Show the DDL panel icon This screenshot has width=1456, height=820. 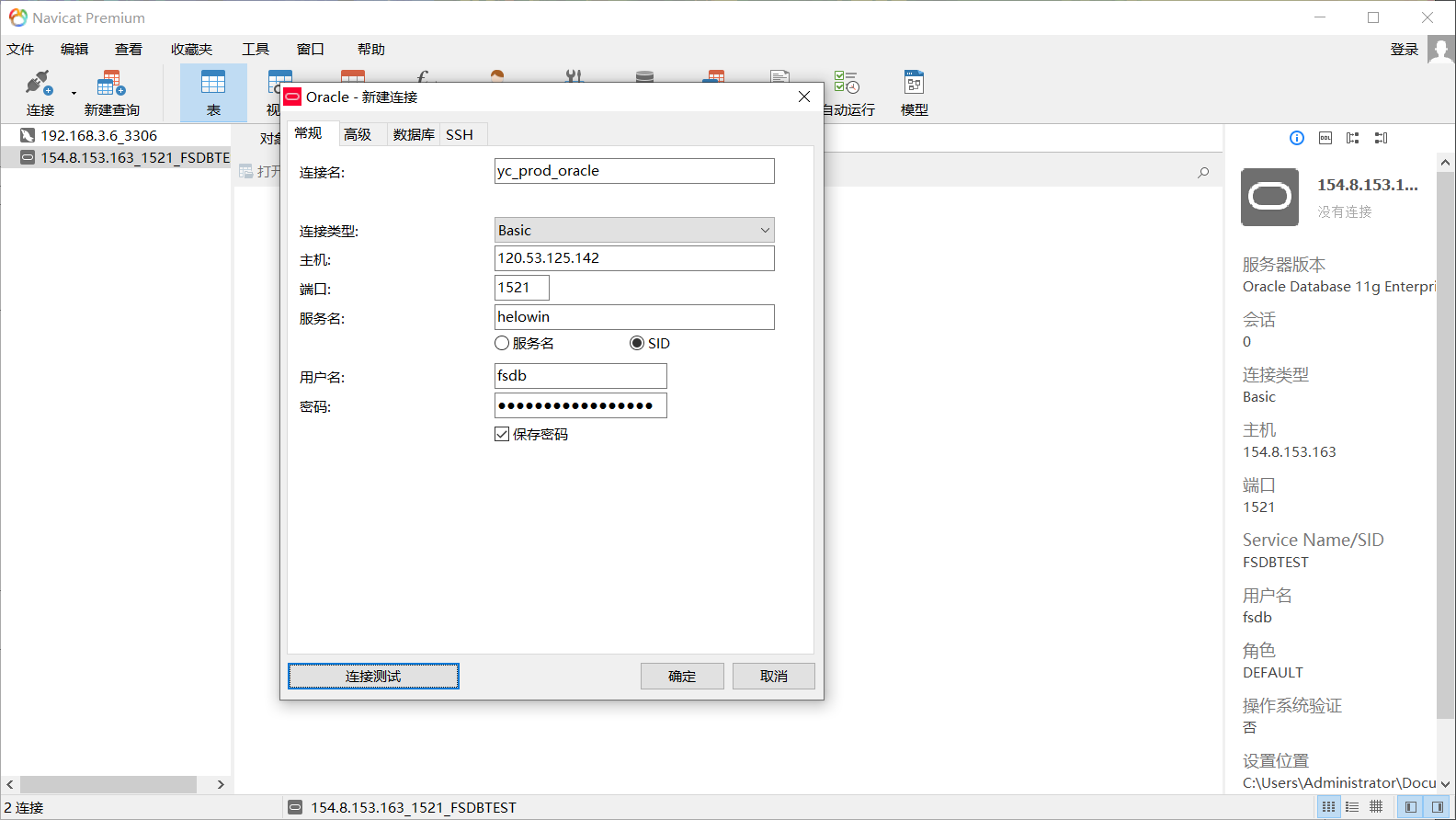pos(1325,138)
